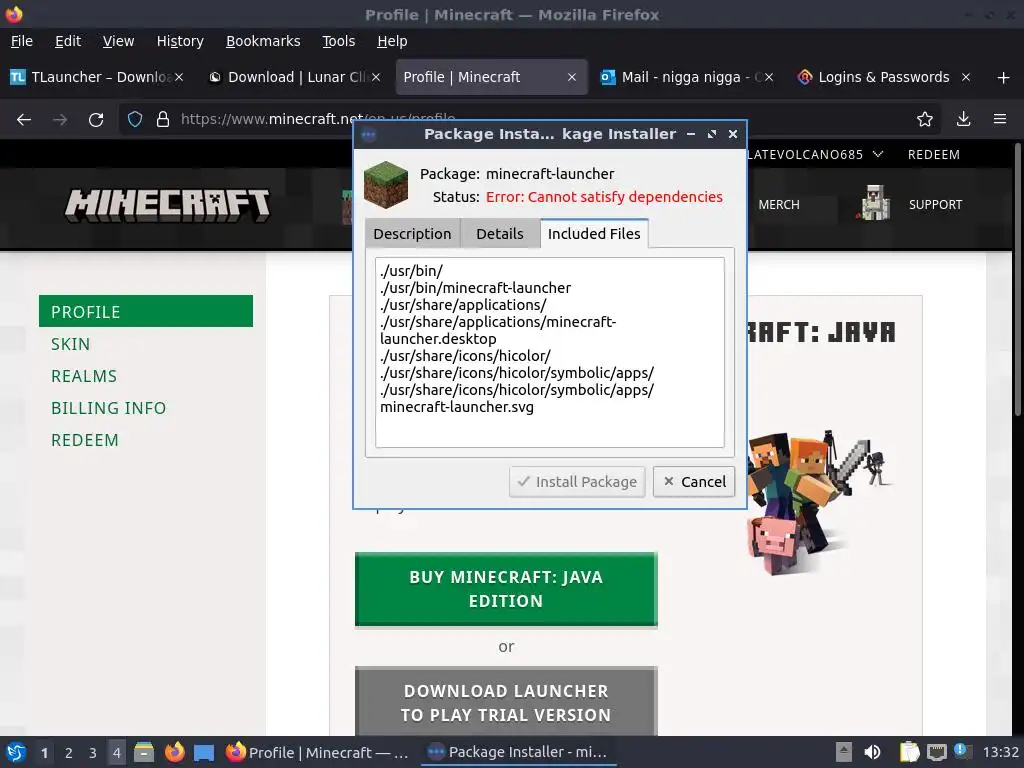The height and width of the screenshot is (768, 1024).
Task: Click the Minecraft grass block package icon
Action: coord(386,185)
